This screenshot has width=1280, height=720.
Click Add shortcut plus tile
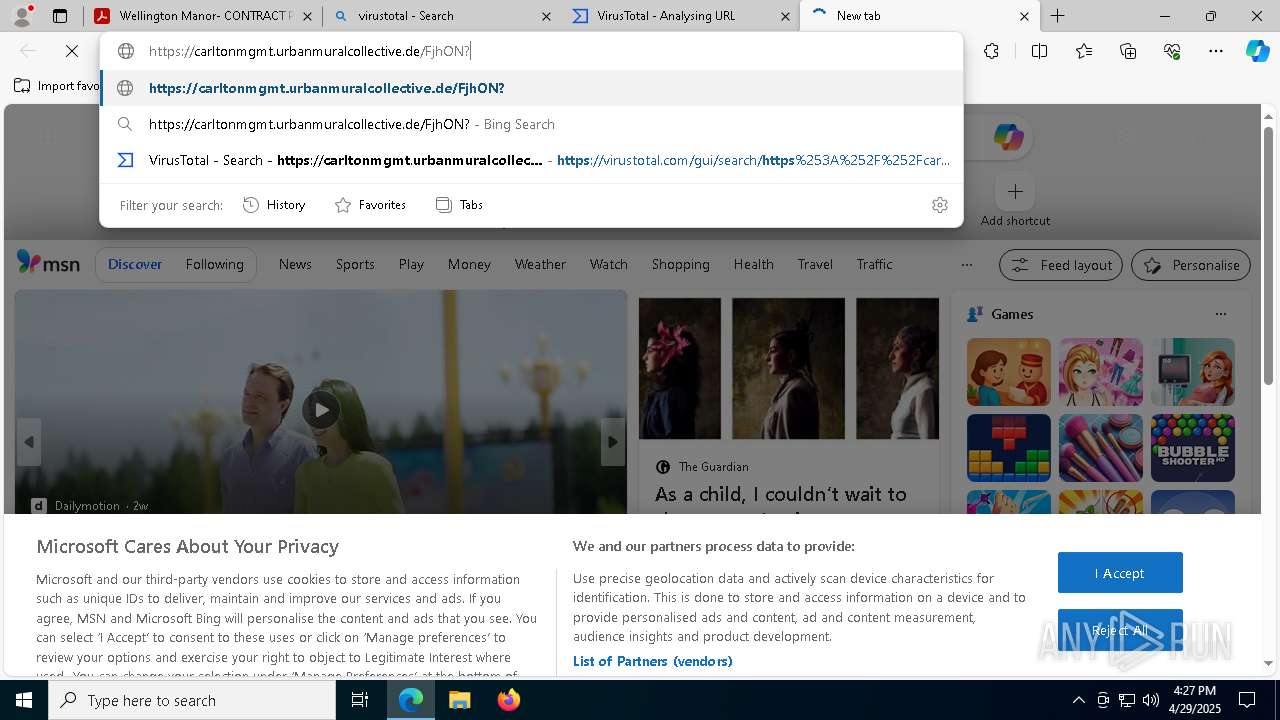coord(1015,191)
